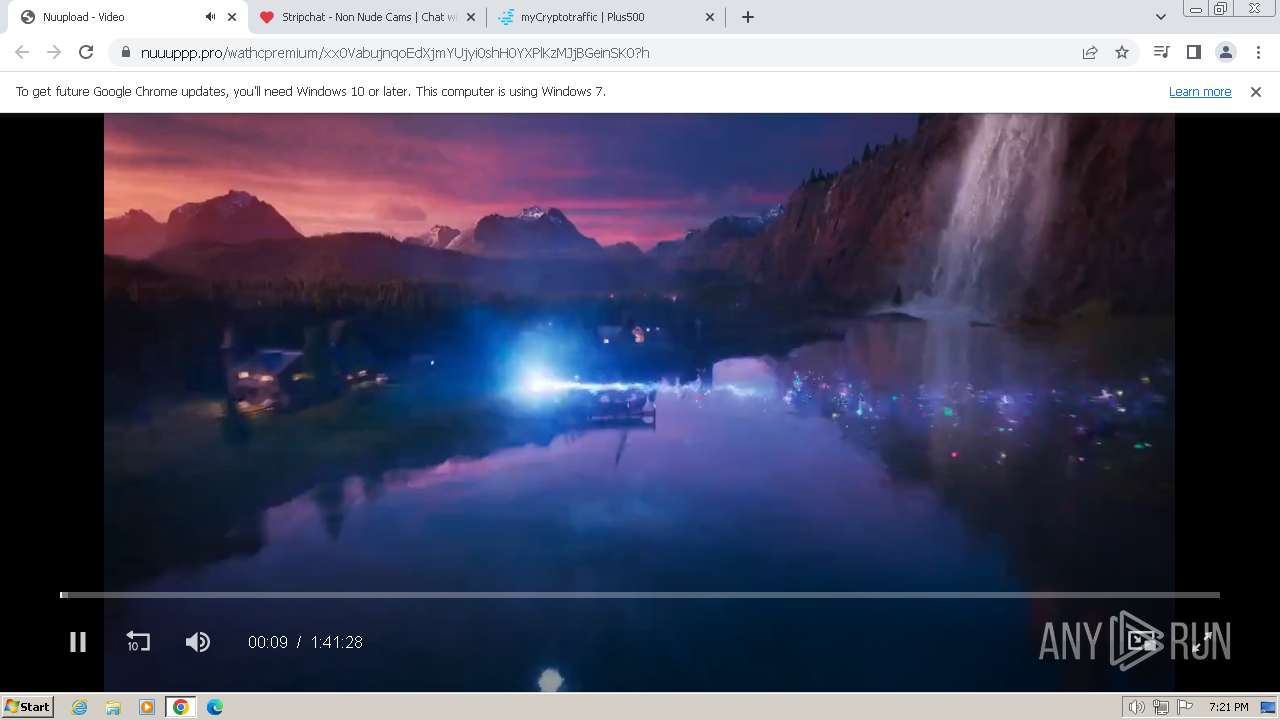Open the Learn more link
The image size is (1280, 720).
(x=1200, y=91)
